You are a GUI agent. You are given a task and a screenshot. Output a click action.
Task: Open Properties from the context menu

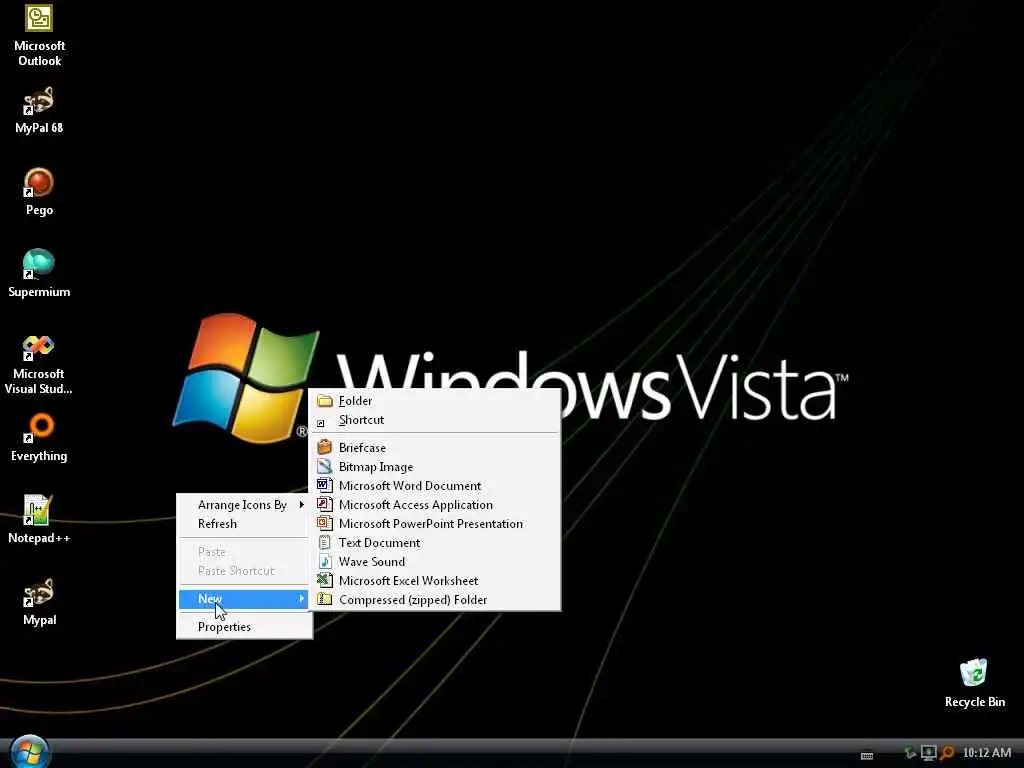click(x=244, y=627)
